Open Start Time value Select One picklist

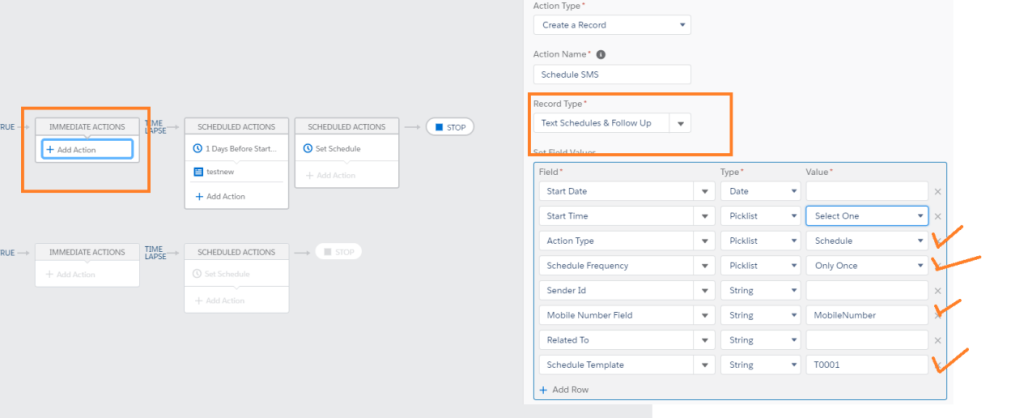click(866, 215)
